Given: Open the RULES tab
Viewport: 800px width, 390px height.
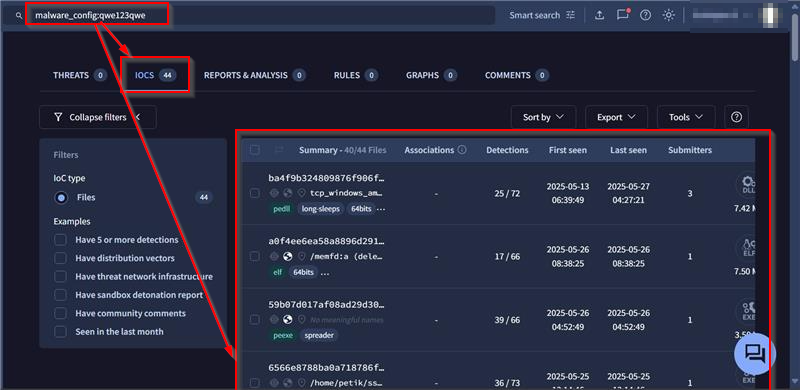Looking at the screenshot, I should click(x=356, y=75).
